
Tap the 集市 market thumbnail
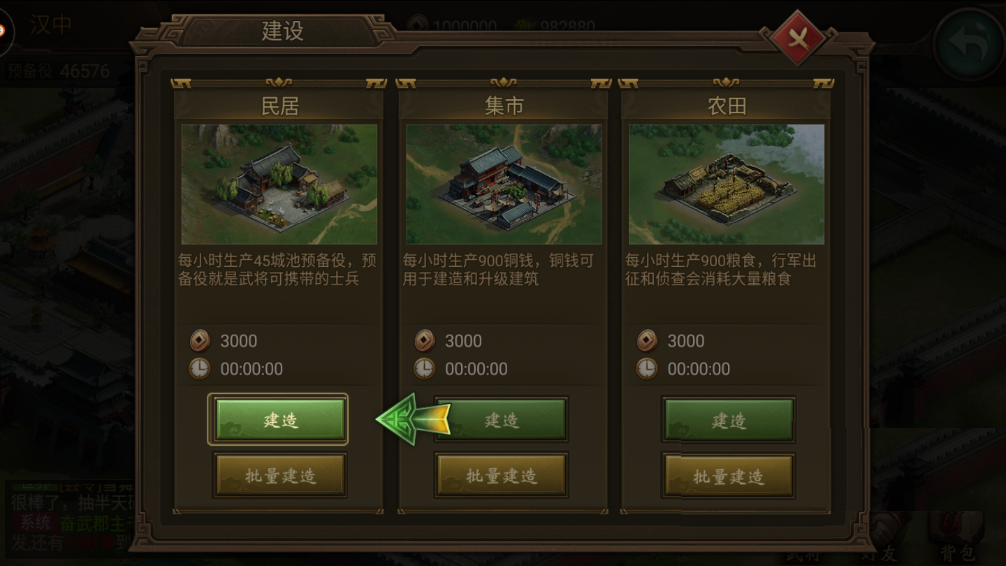[504, 184]
